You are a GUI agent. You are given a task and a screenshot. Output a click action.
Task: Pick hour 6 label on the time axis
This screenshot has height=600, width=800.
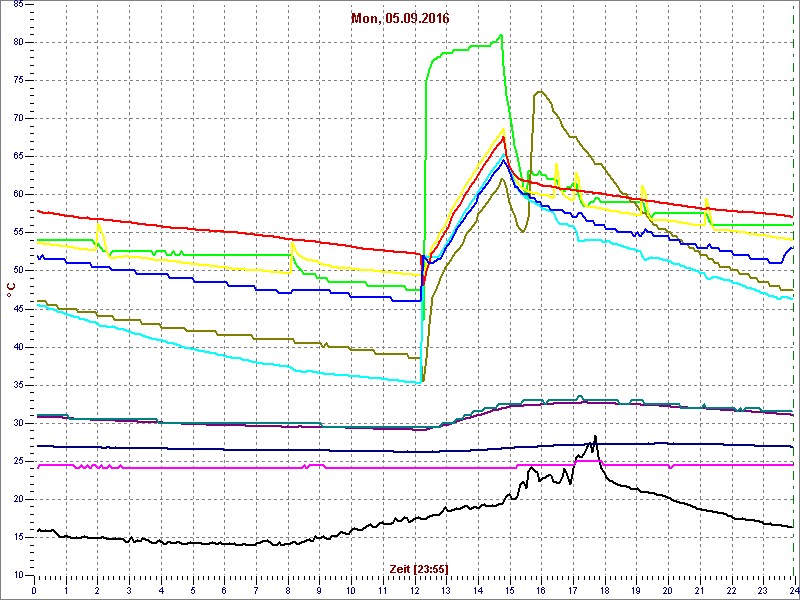(224, 589)
